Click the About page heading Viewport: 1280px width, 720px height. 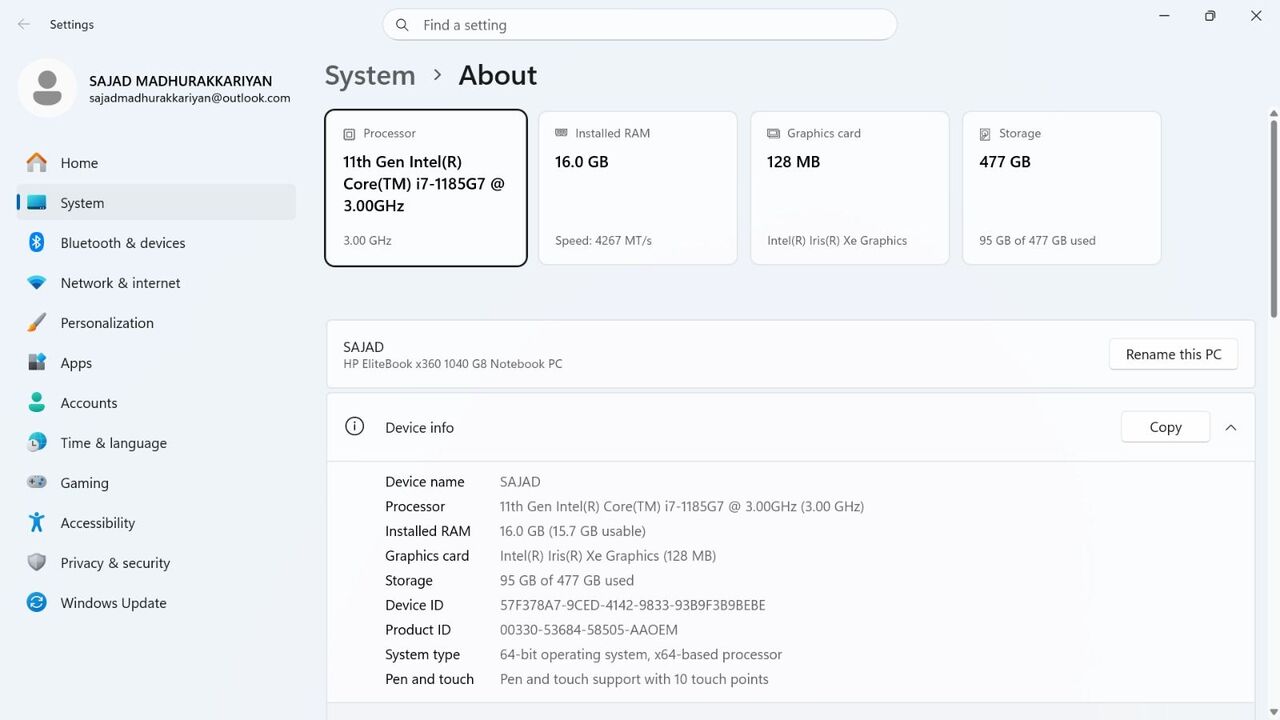point(498,75)
